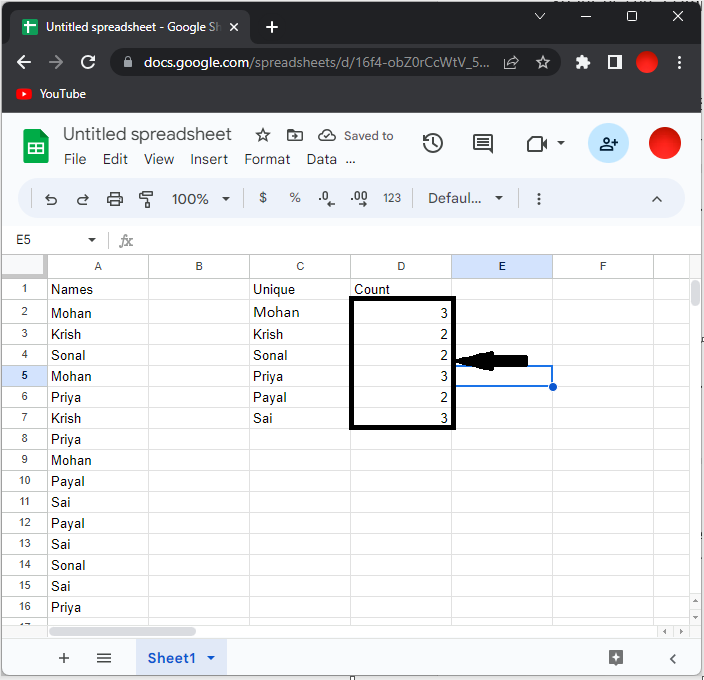Open Chrome three-dot menu

click(x=679, y=62)
